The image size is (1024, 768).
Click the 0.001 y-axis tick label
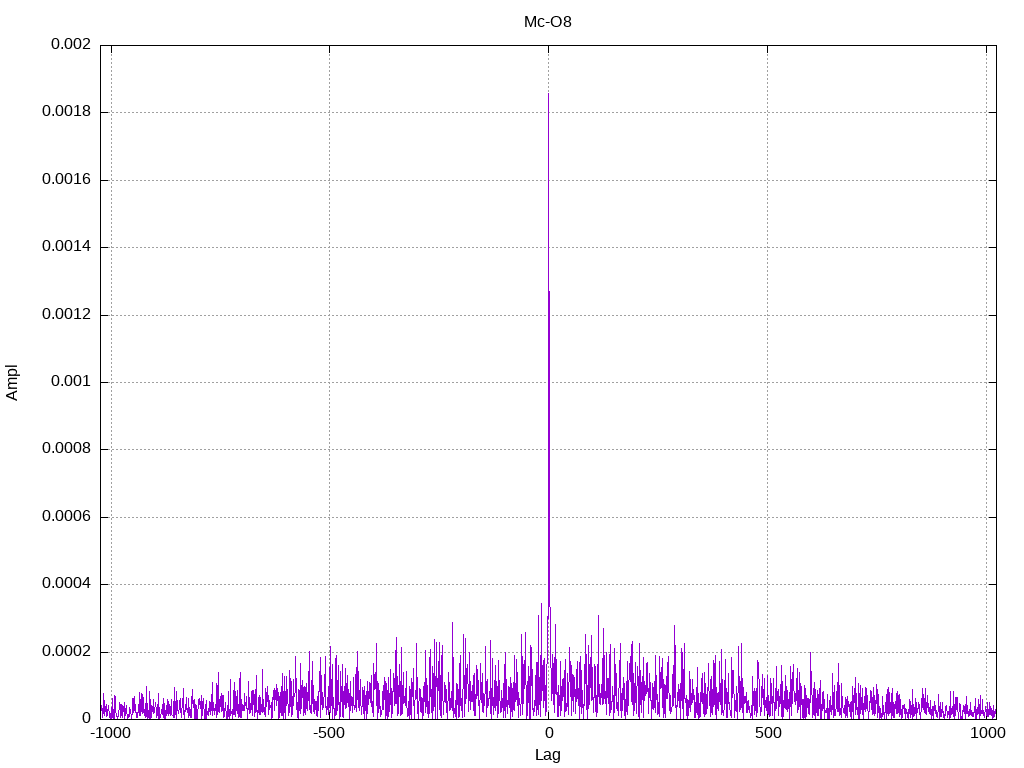coord(70,382)
